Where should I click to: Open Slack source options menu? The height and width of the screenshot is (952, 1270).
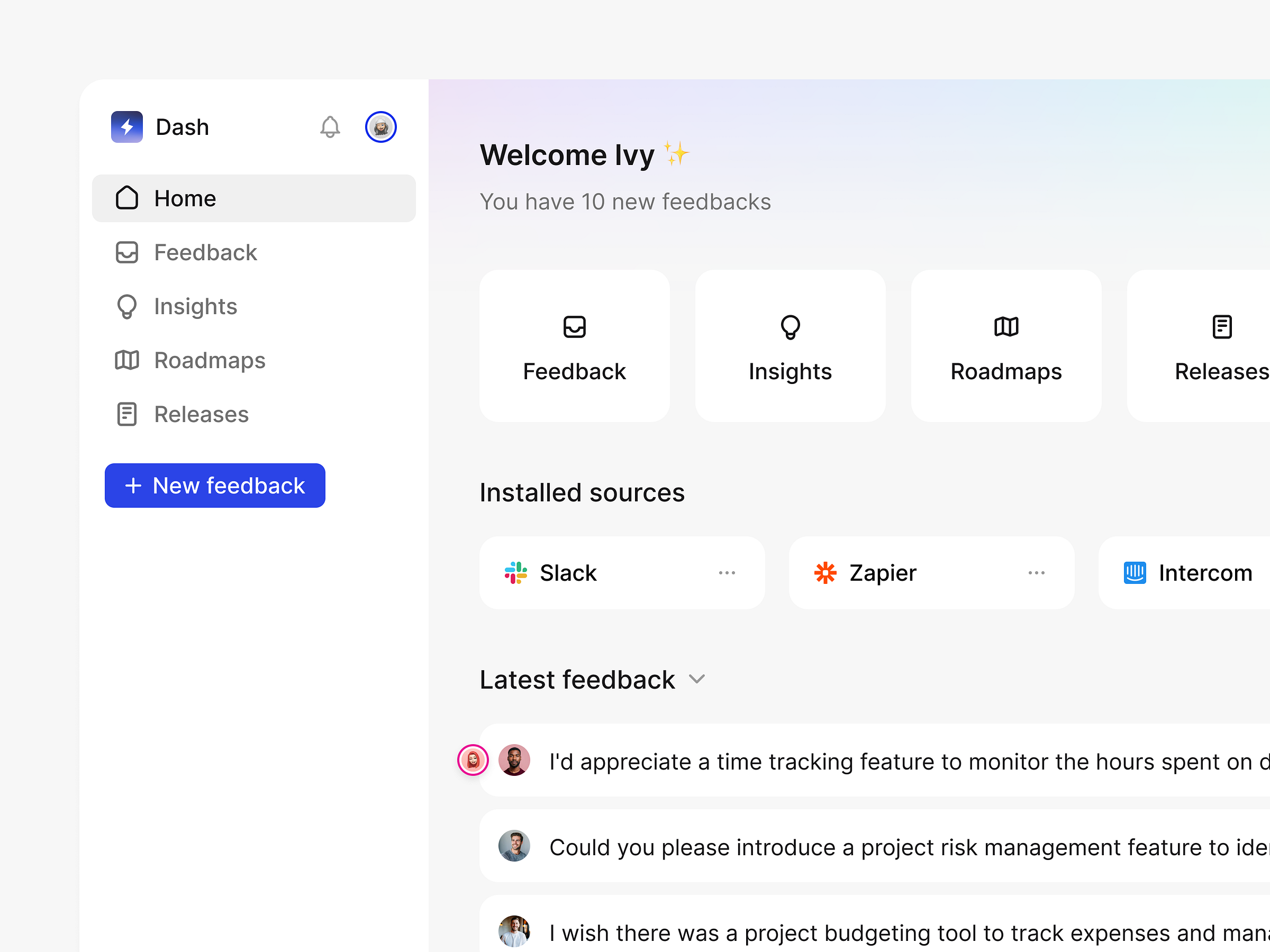click(x=727, y=573)
